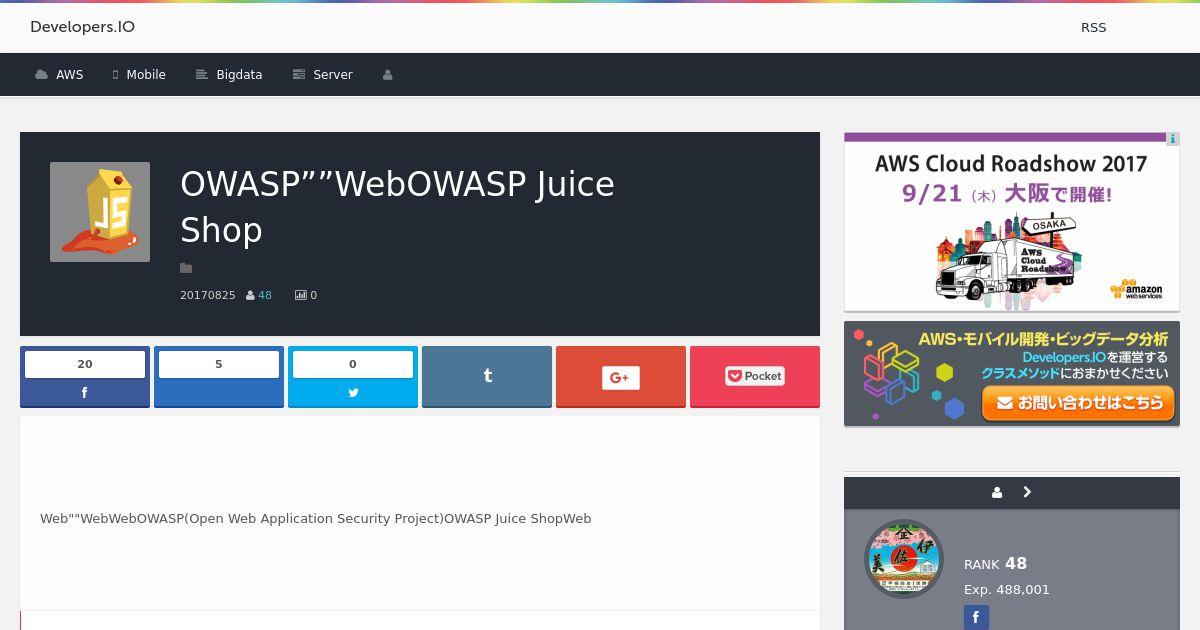Open the AWS Cloud Roadshow 2017 banner
The image size is (1200, 630).
tap(1012, 222)
